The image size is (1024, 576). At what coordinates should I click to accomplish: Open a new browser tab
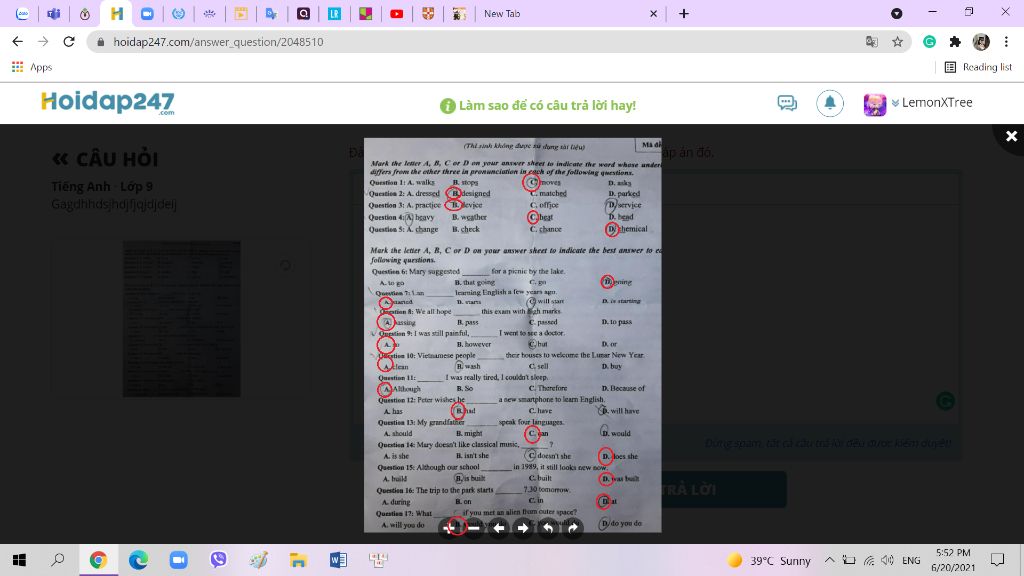coord(684,13)
